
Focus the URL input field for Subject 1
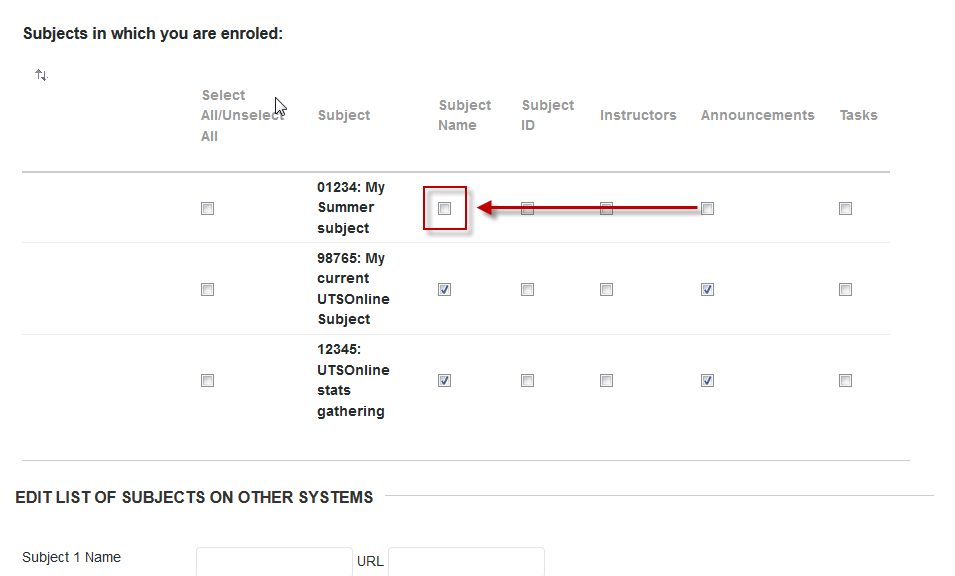[466, 561]
